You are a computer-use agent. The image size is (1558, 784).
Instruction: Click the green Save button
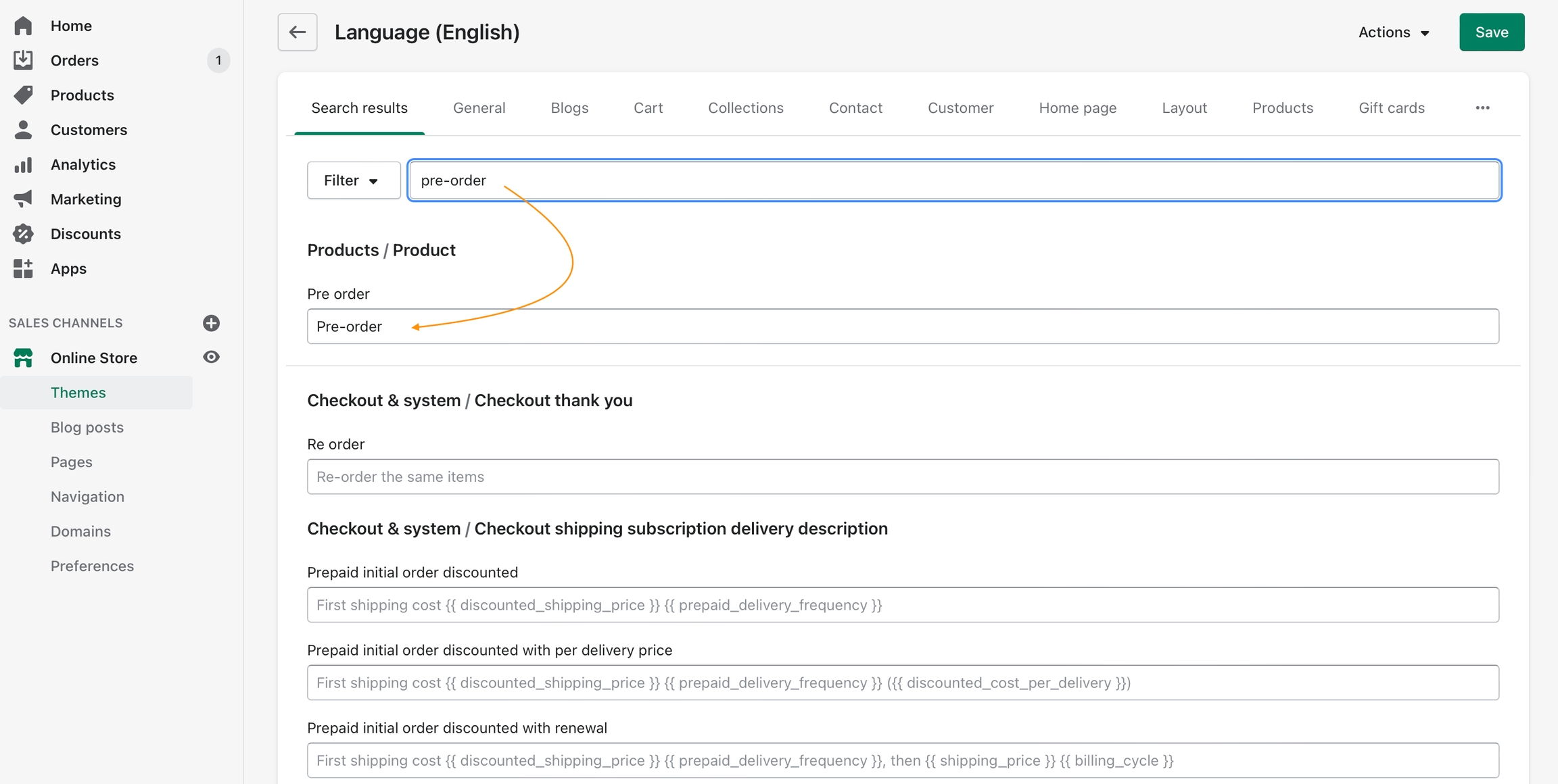(1491, 32)
